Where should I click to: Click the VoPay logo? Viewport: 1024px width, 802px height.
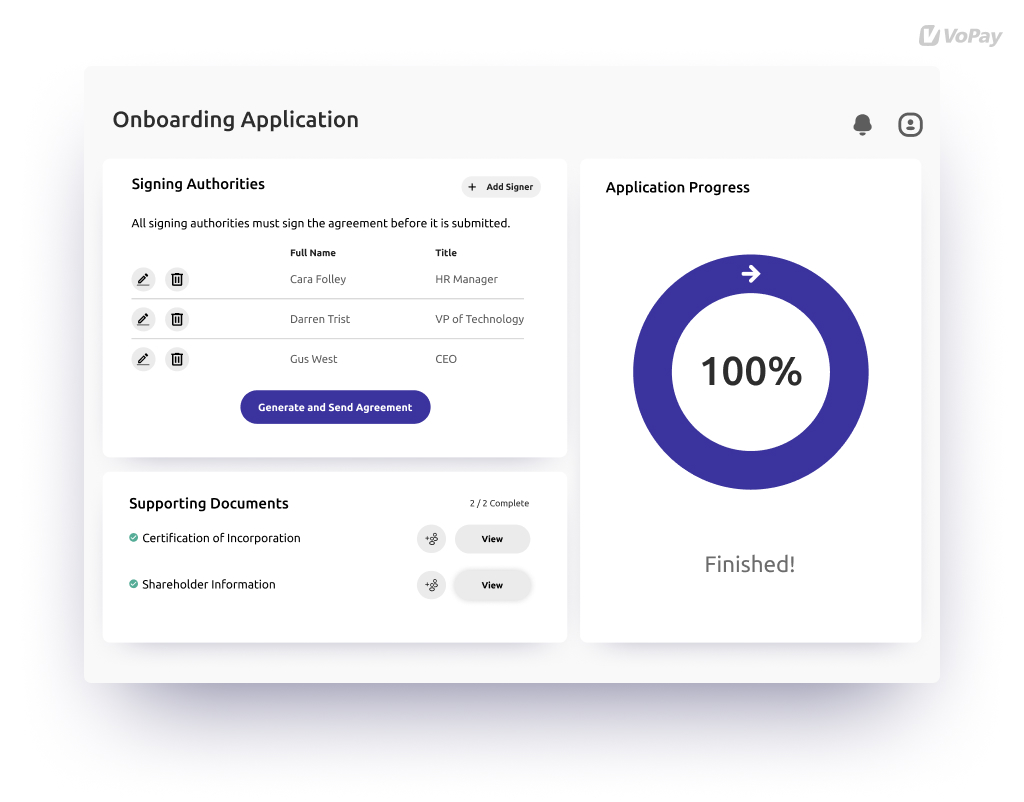[960, 35]
